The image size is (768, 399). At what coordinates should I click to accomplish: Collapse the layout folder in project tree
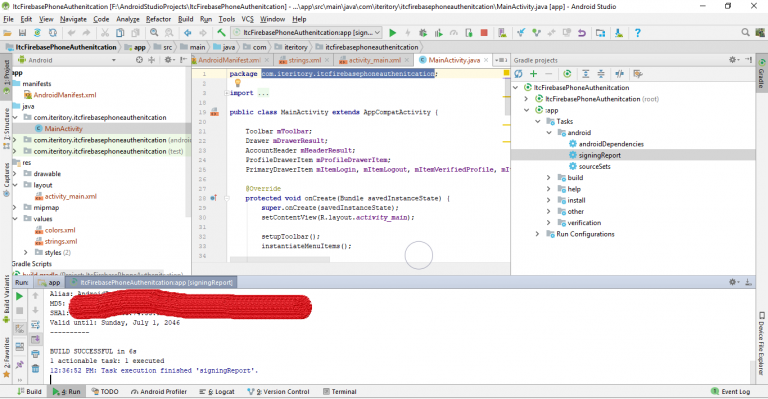(15, 185)
